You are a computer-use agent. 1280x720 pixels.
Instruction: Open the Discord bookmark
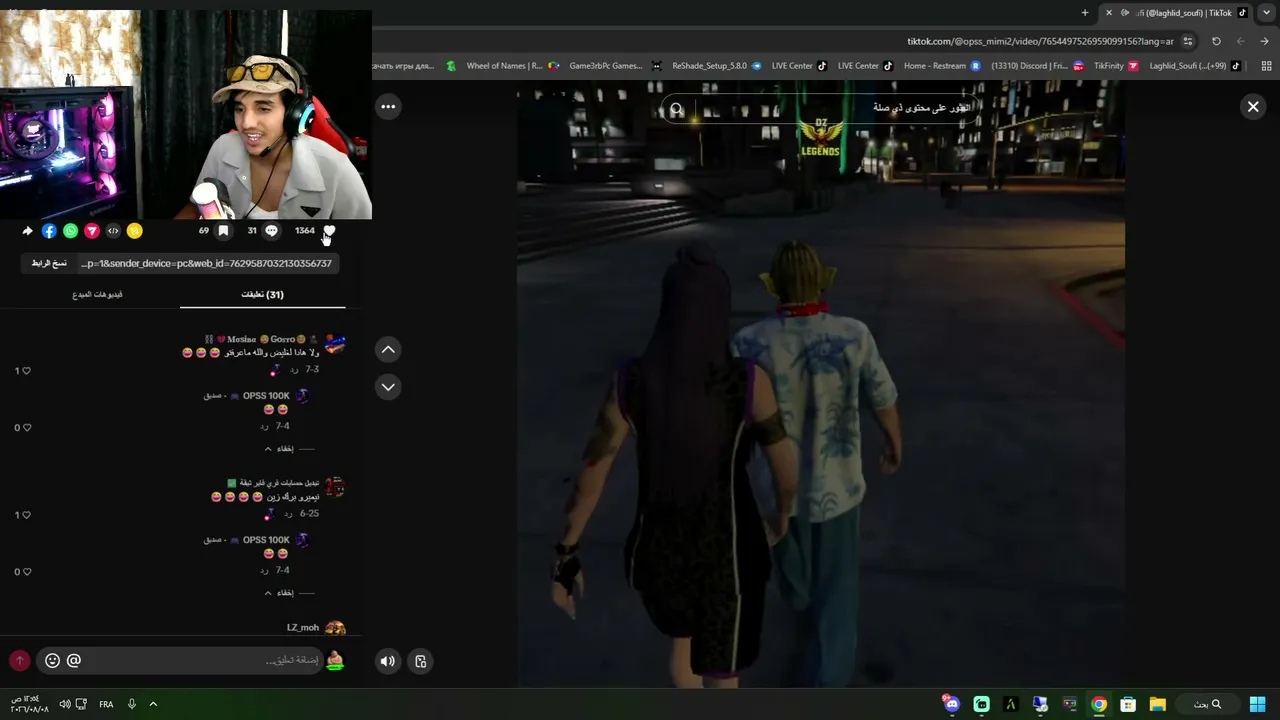[1036, 66]
